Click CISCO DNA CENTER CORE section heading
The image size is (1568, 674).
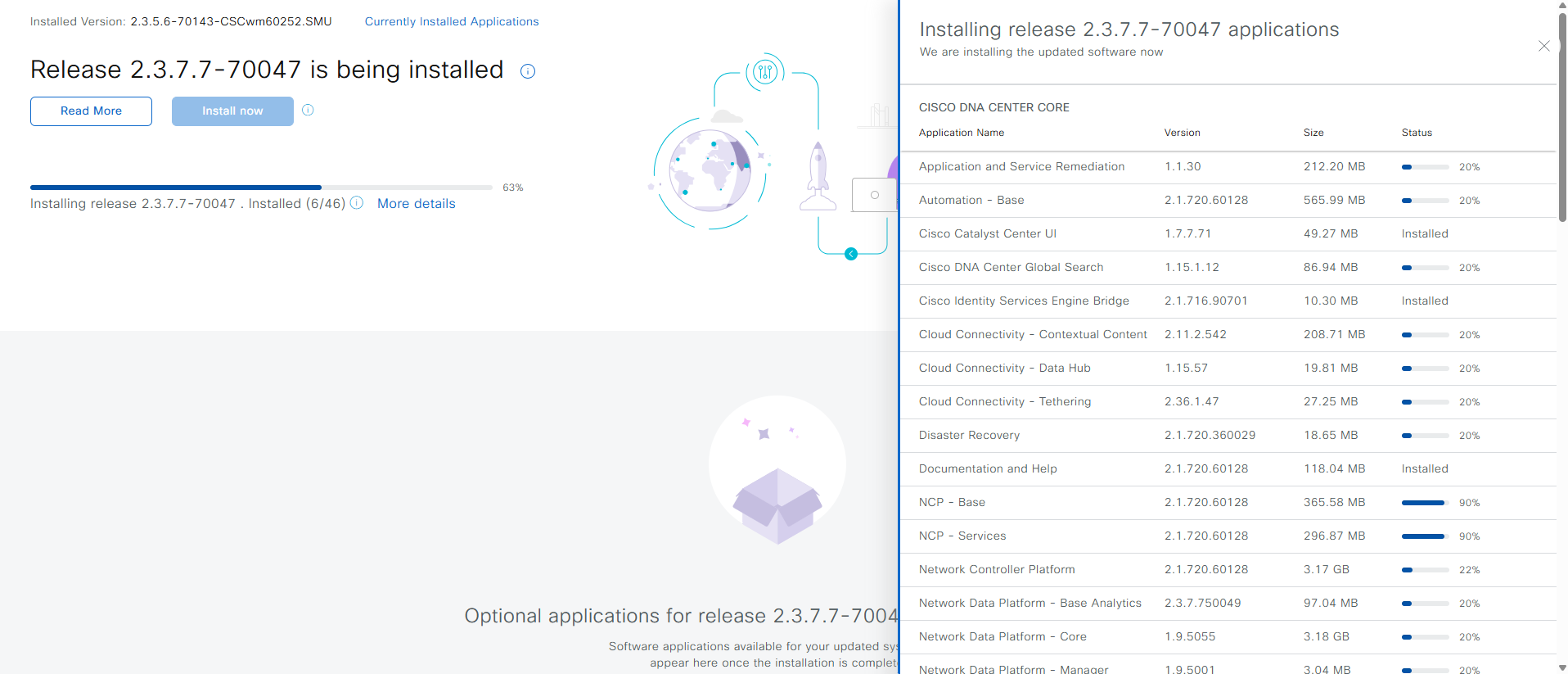994,107
